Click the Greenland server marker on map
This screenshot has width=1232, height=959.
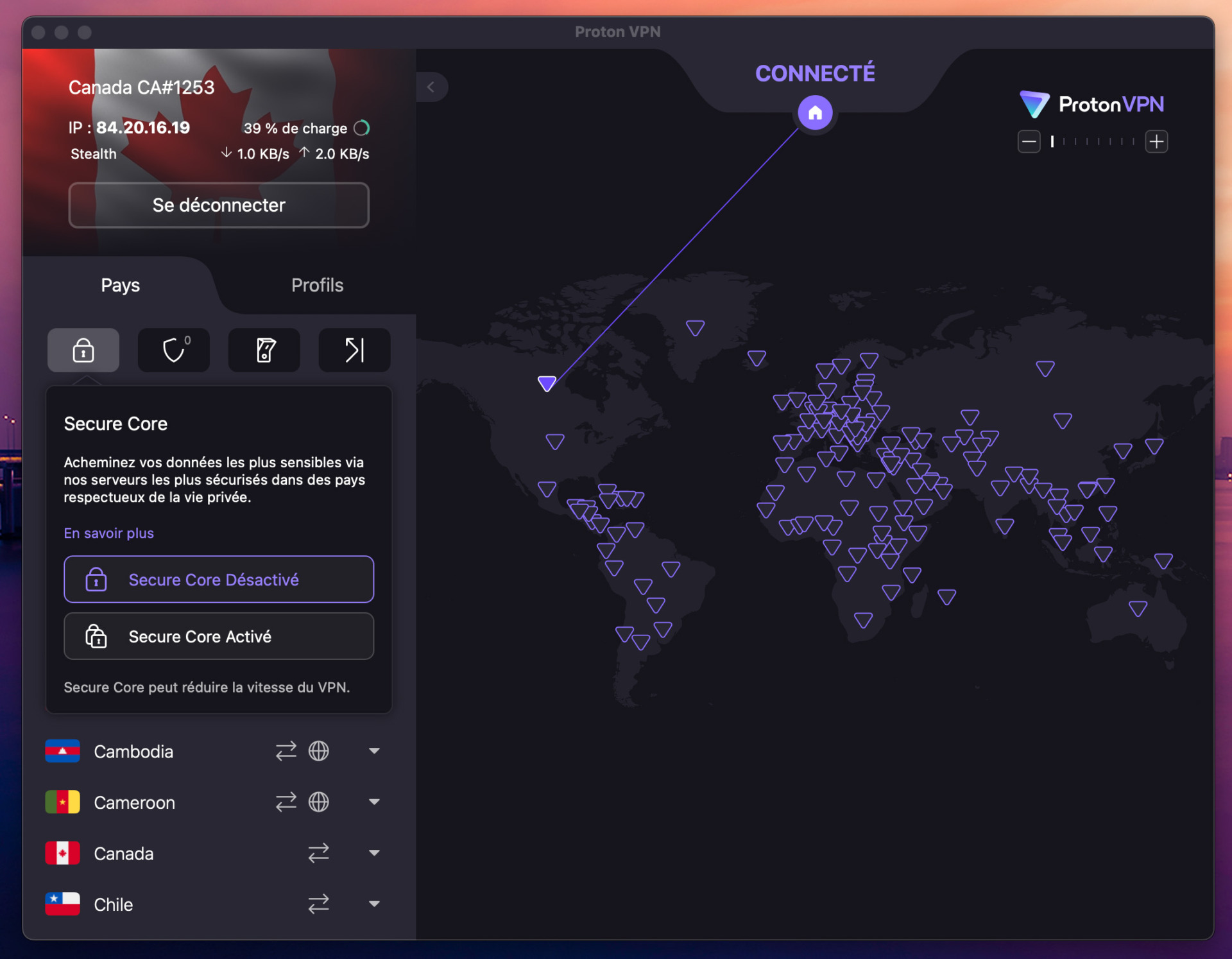[x=695, y=327]
